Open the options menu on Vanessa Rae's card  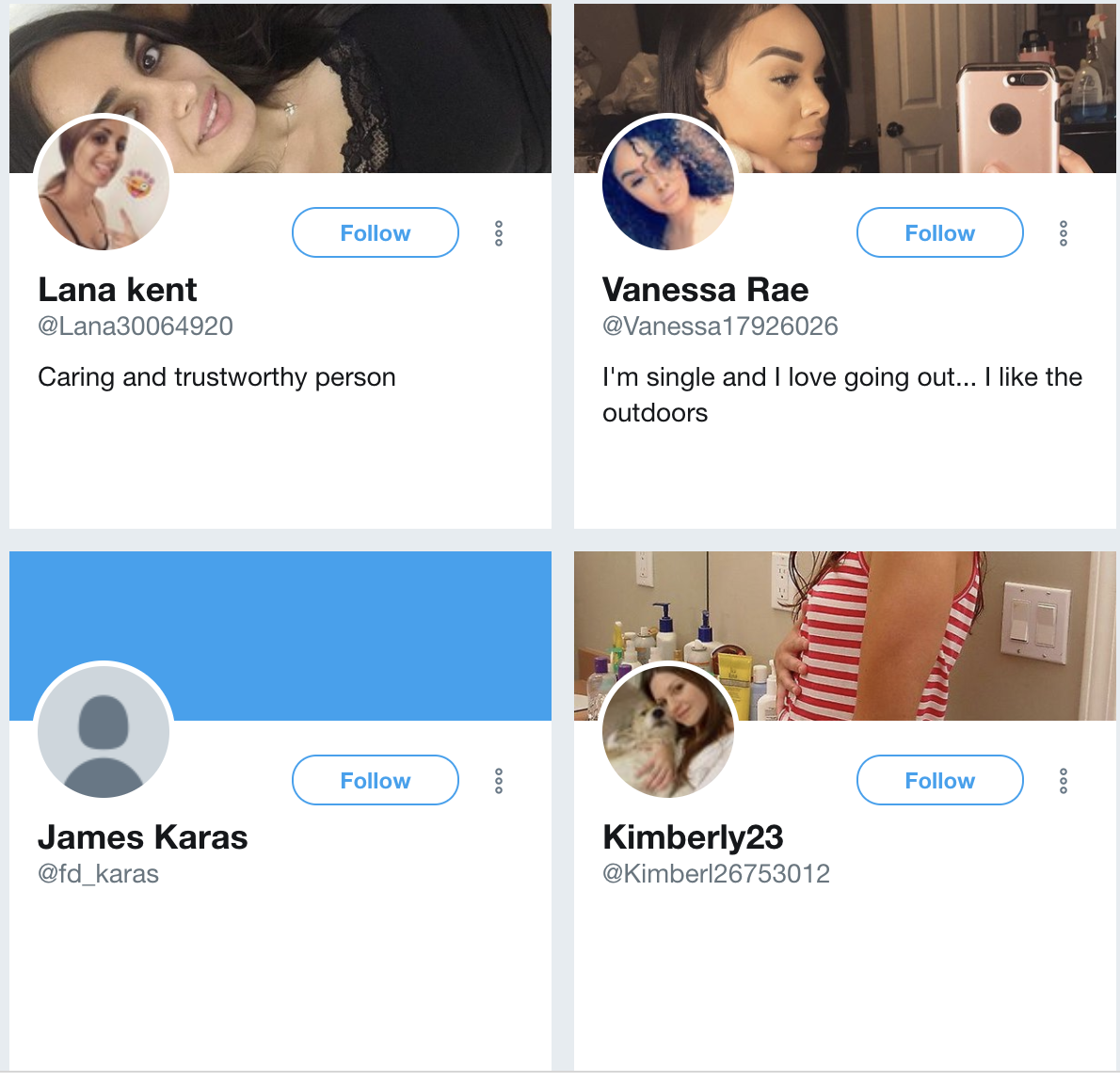(1063, 232)
